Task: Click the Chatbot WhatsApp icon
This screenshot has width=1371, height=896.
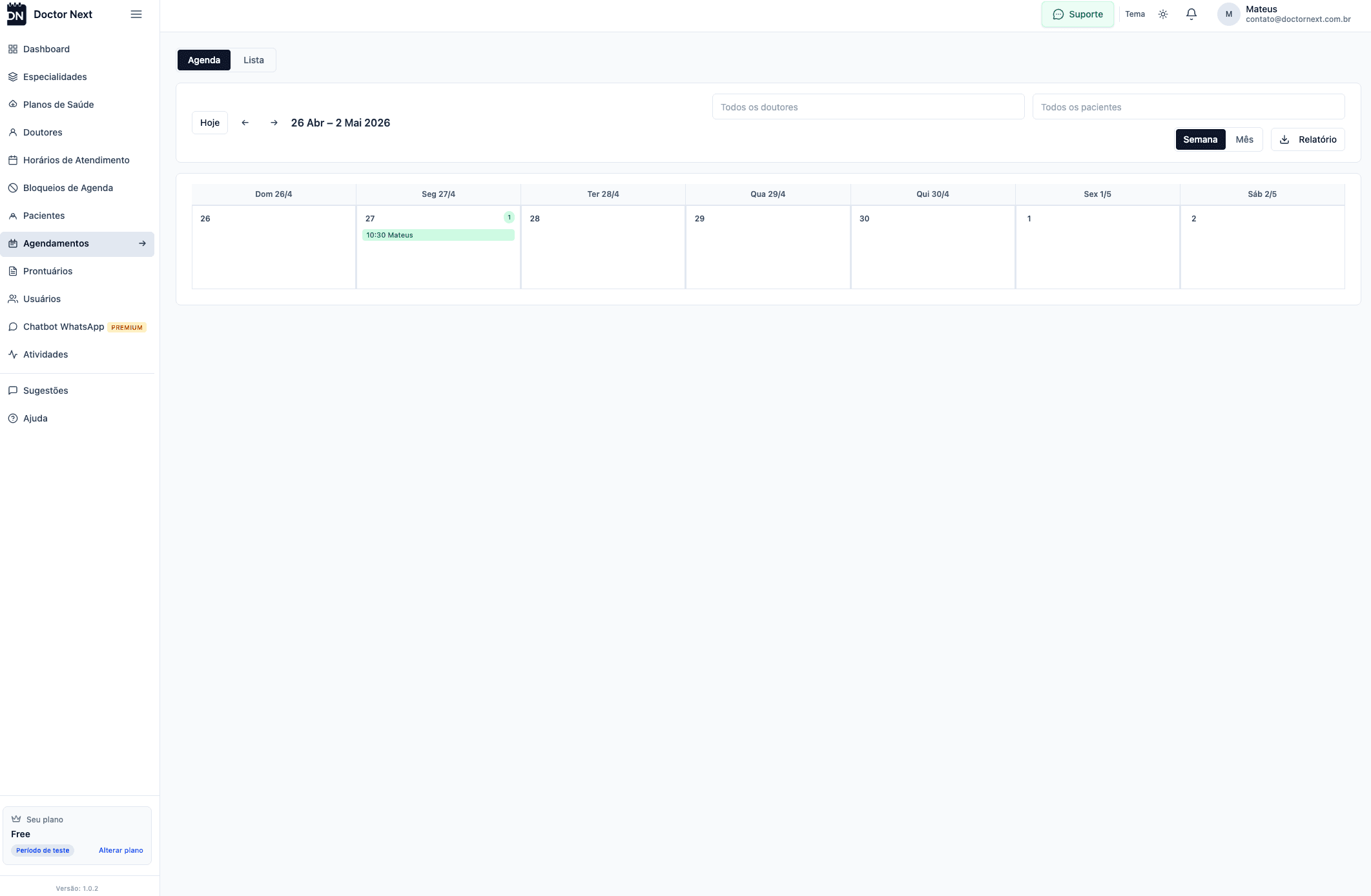Action: (13, 327)
